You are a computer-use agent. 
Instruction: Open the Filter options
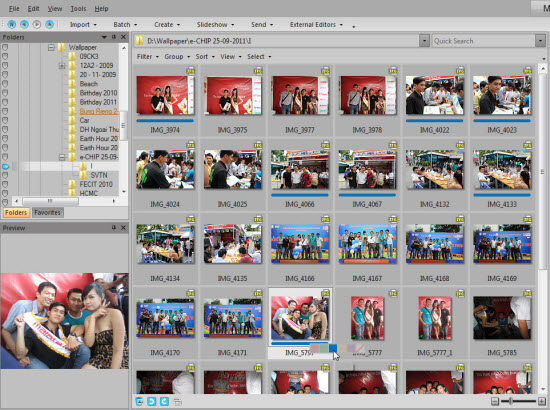coord(148,56)
